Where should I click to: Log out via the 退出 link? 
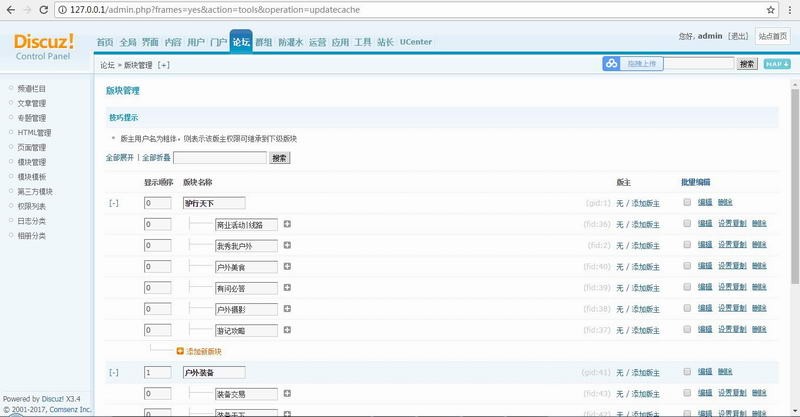[x=738, y=36]
